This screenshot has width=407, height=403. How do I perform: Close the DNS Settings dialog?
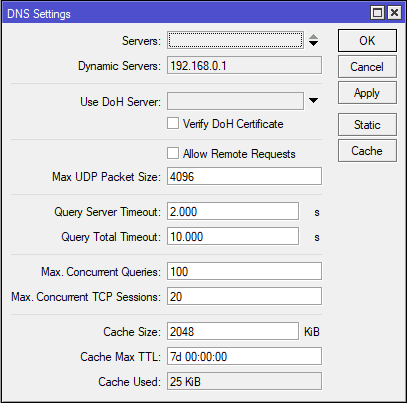click(x=394, y=13)
